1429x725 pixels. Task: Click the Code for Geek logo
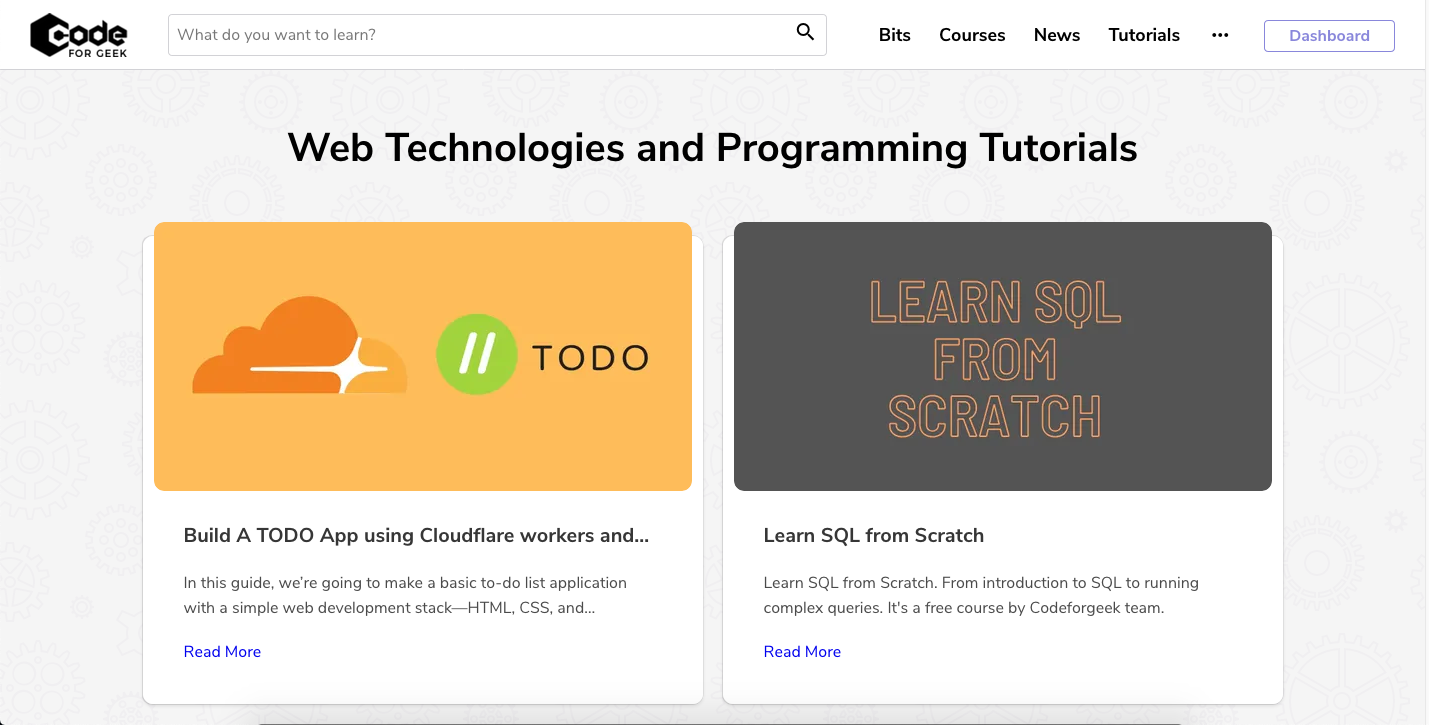(x=78, y=35)
